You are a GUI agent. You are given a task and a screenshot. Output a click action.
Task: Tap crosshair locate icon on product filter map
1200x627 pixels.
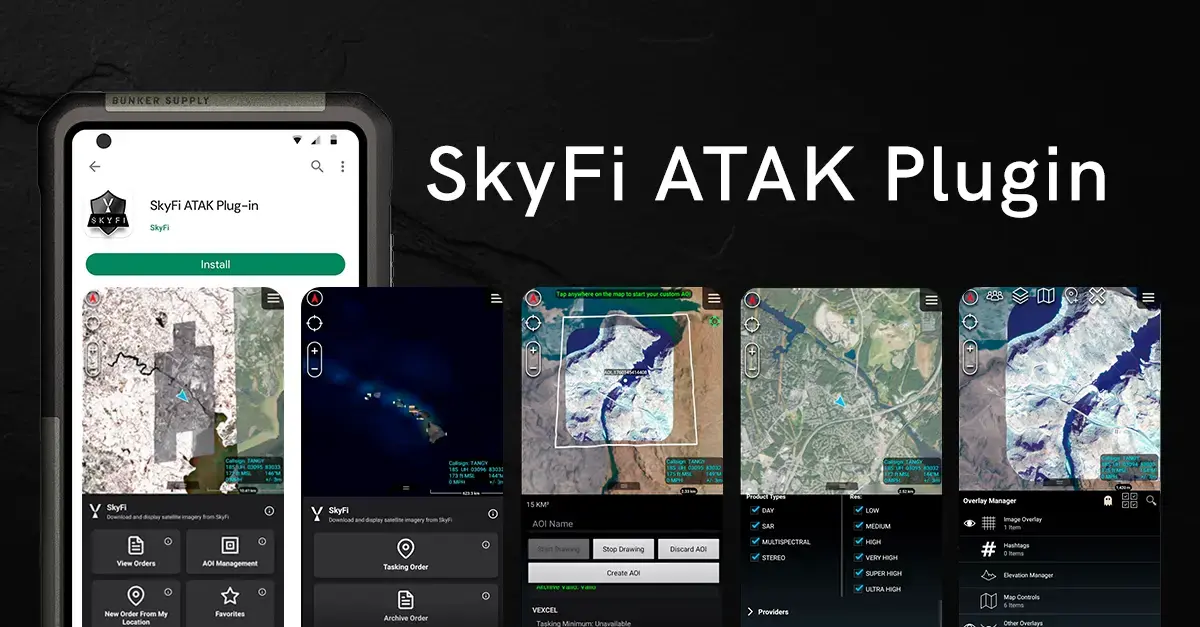tap(751, 323)
